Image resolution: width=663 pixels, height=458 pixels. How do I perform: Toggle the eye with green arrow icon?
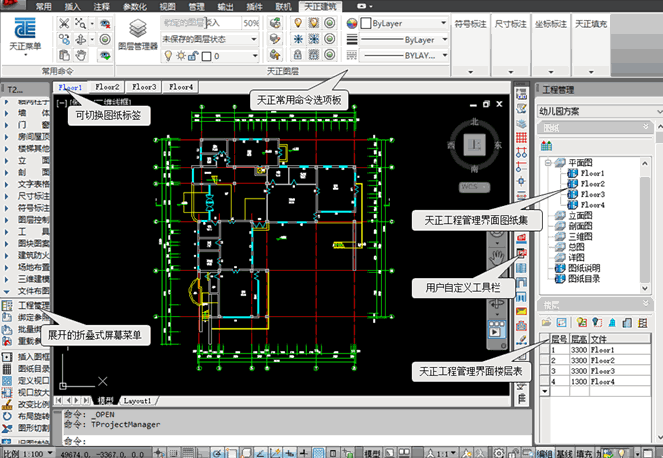[x=105, y=55]
